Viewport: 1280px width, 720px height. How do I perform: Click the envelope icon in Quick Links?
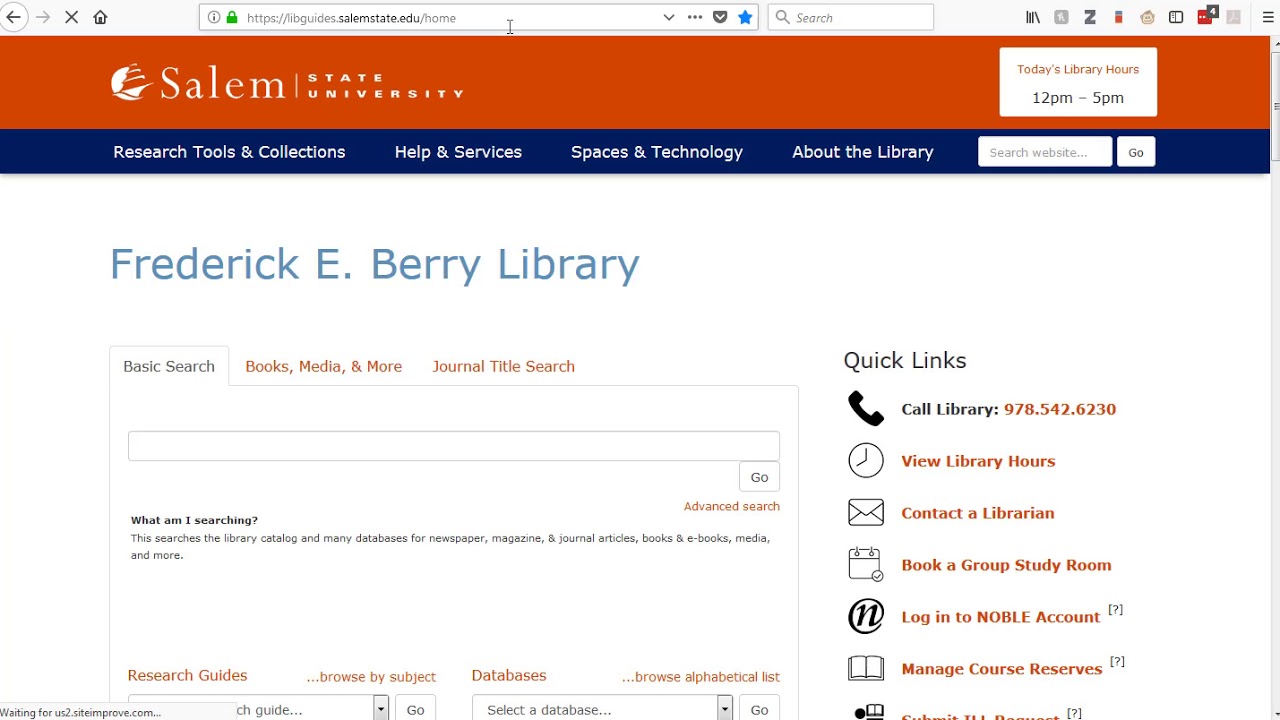click(866, 513)
